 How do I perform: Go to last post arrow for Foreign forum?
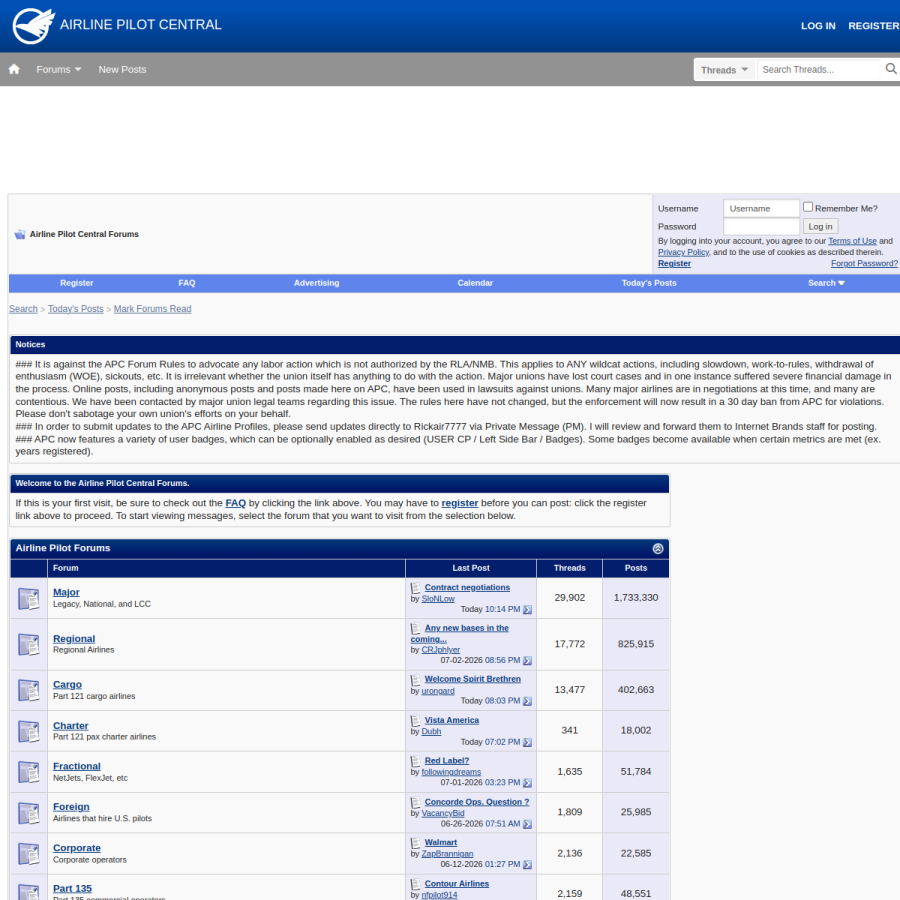[527, 824]
